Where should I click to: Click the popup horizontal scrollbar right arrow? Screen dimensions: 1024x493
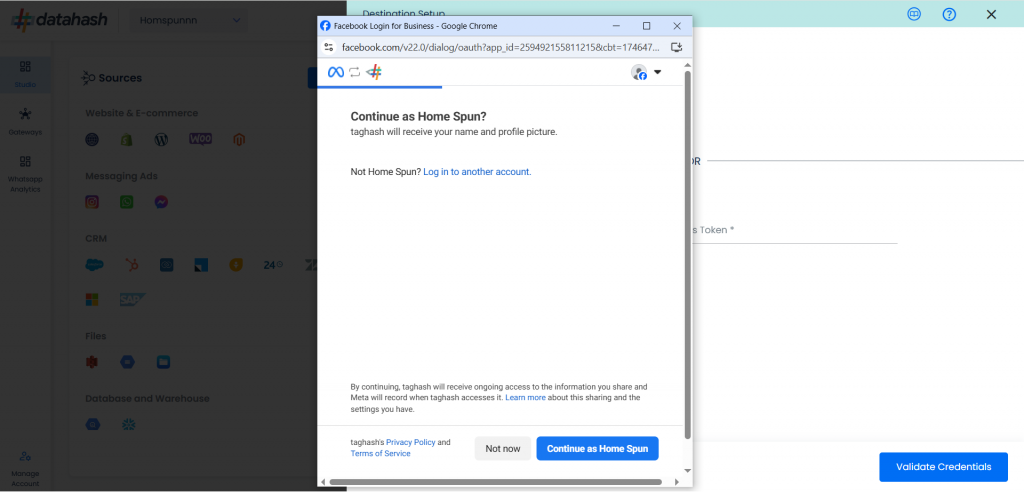click(676, 482)
